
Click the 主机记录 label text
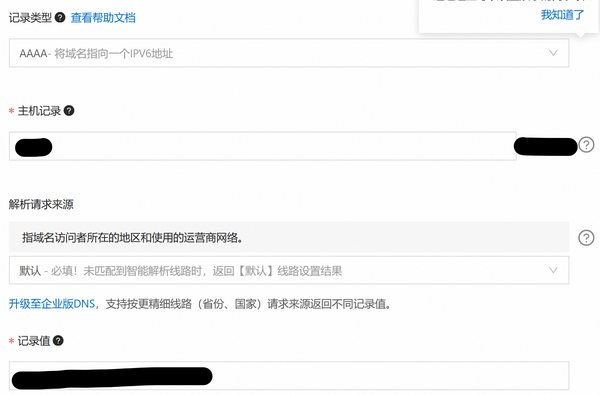(39, 111)
